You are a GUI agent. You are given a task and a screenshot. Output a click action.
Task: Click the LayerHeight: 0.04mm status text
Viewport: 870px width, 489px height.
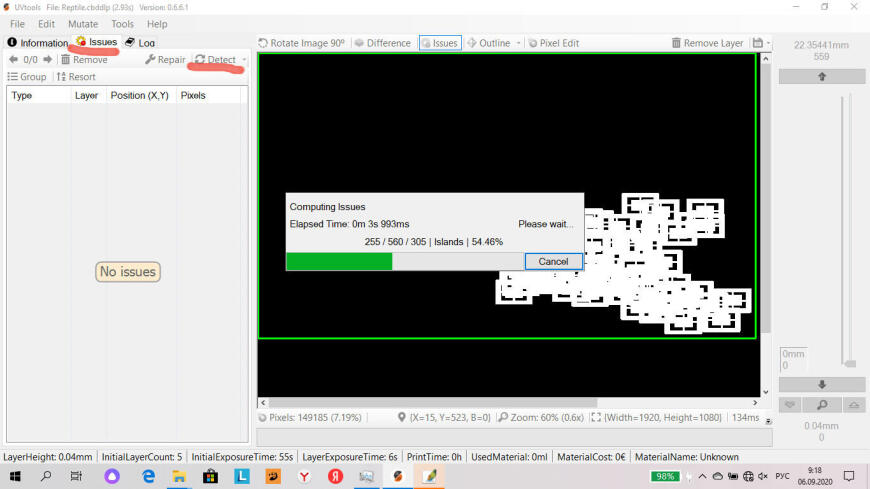point(48,457)
